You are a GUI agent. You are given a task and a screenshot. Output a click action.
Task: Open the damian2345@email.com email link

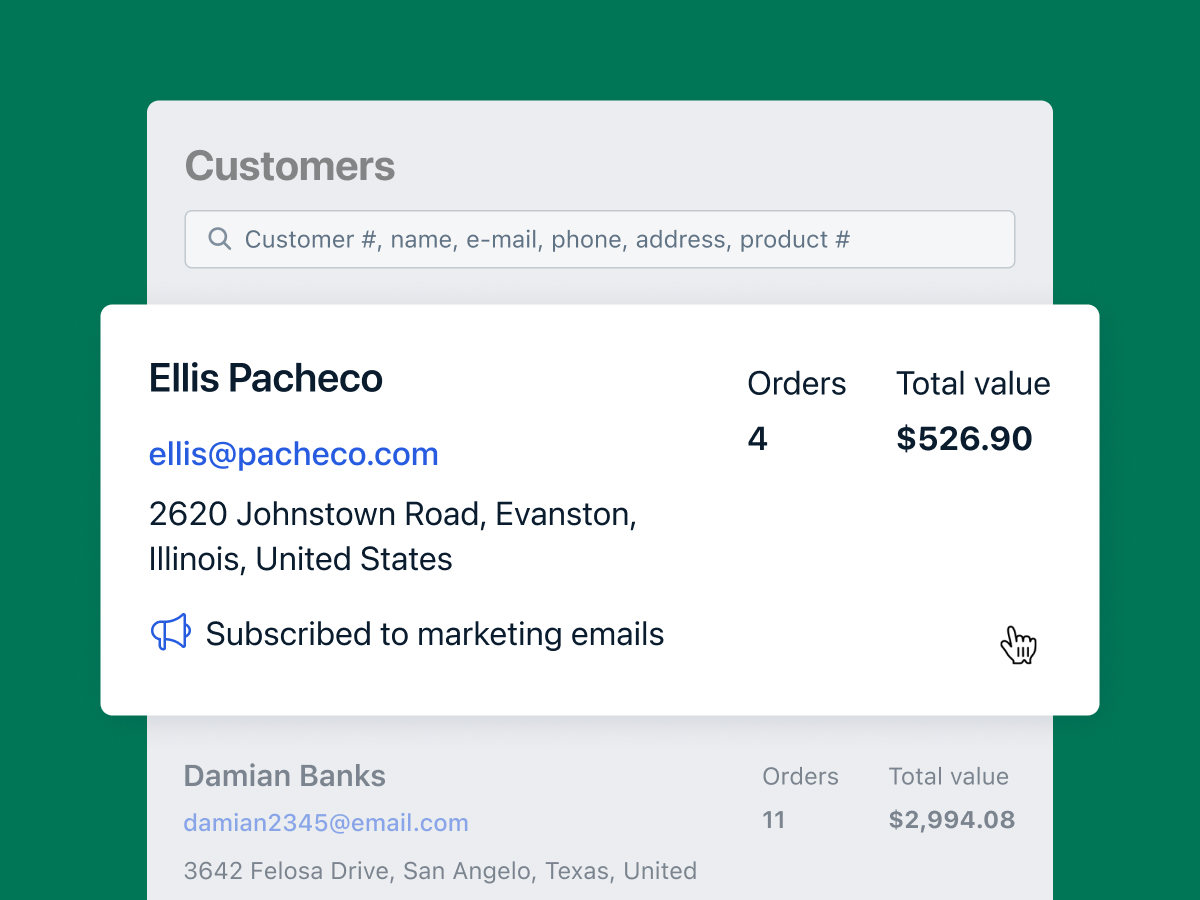[326, 823]
